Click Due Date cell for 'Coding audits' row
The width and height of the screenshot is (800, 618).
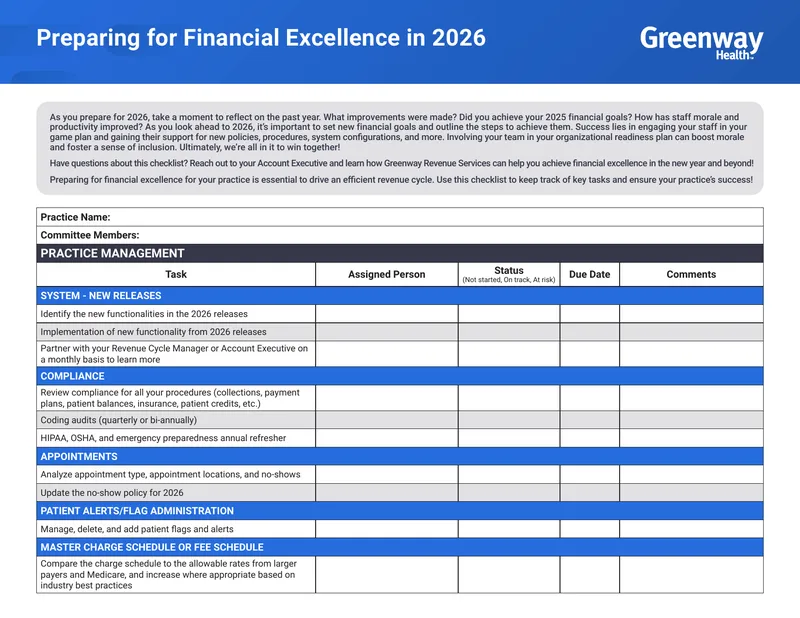click(589, 420)
